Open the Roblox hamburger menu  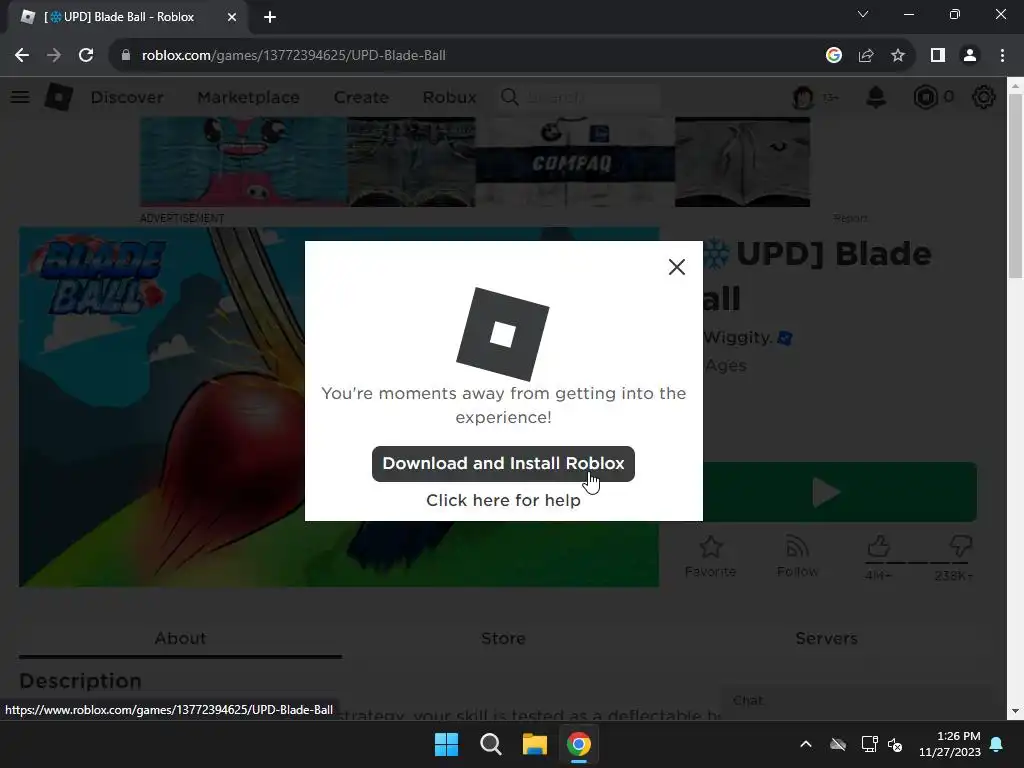[x=20, y=97]
